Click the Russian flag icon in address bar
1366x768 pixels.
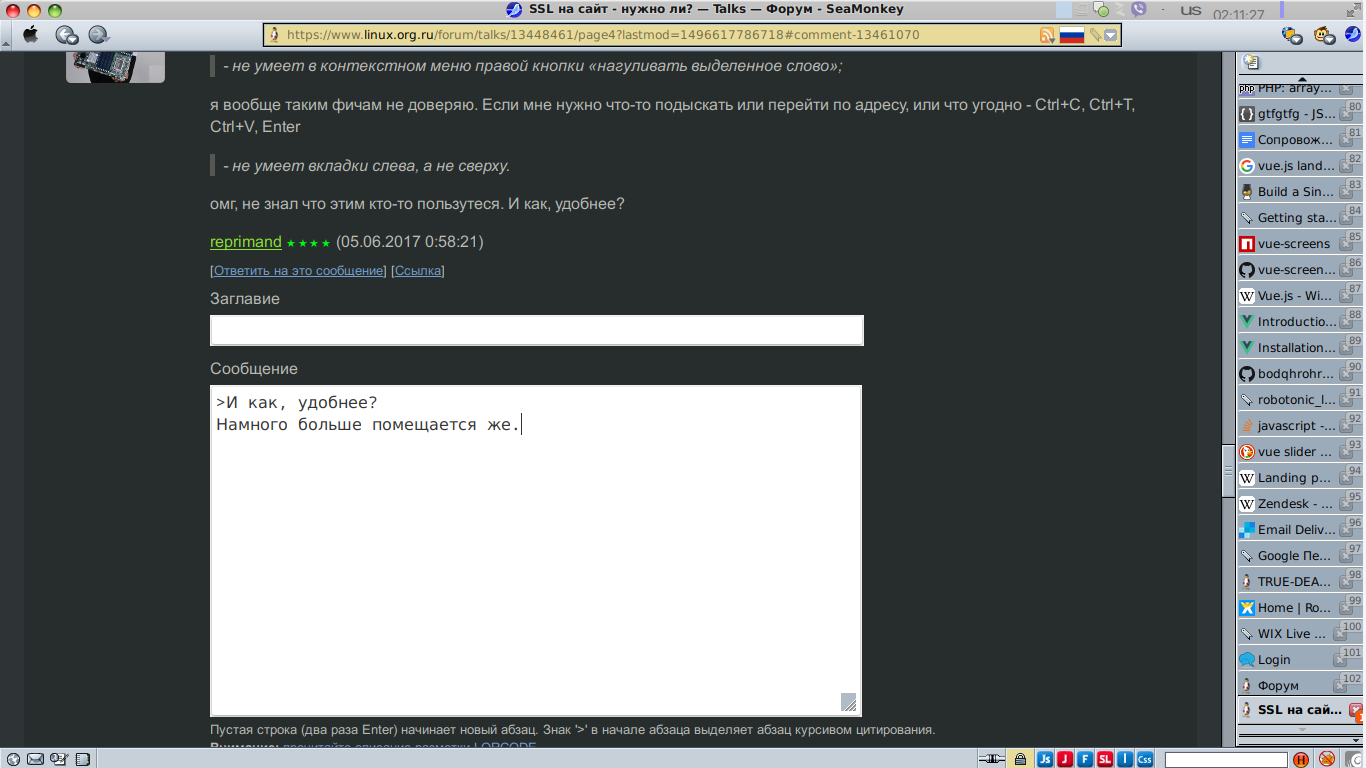[x=1072, y=35]
